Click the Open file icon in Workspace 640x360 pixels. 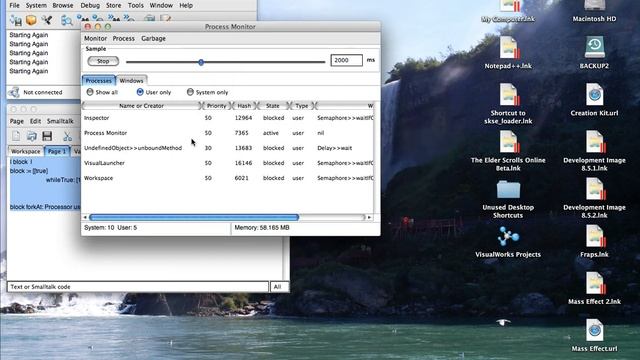(x=31, y=136)
